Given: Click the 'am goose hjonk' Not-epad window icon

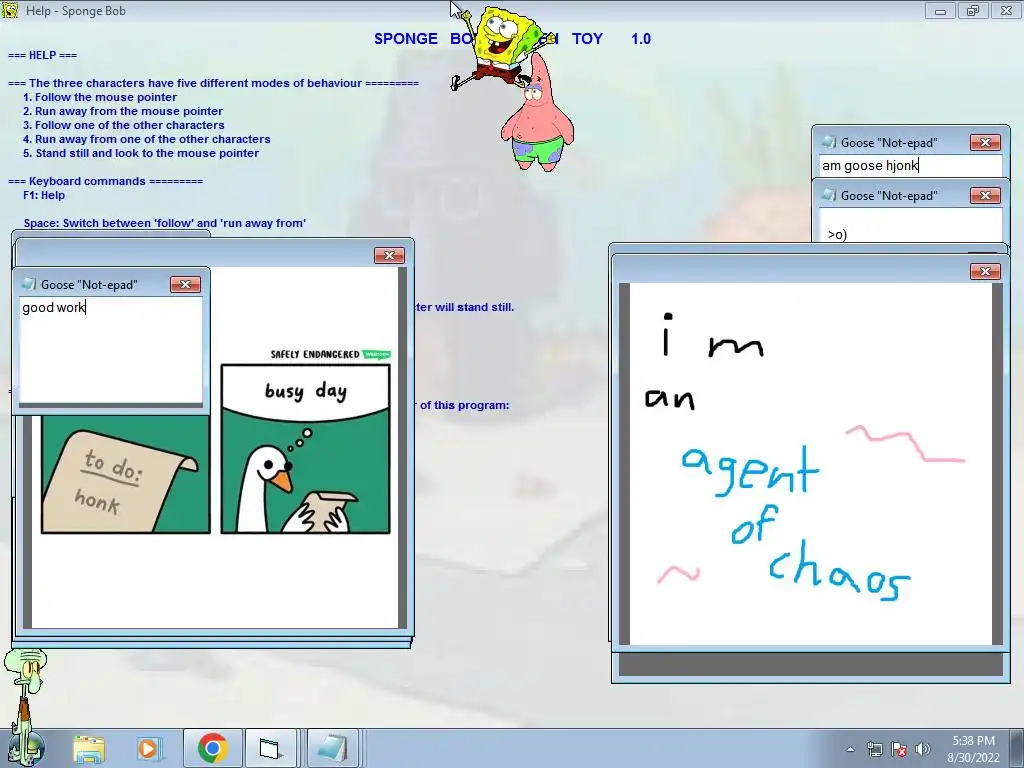Looking at the screenshot, I should point(829,142).
